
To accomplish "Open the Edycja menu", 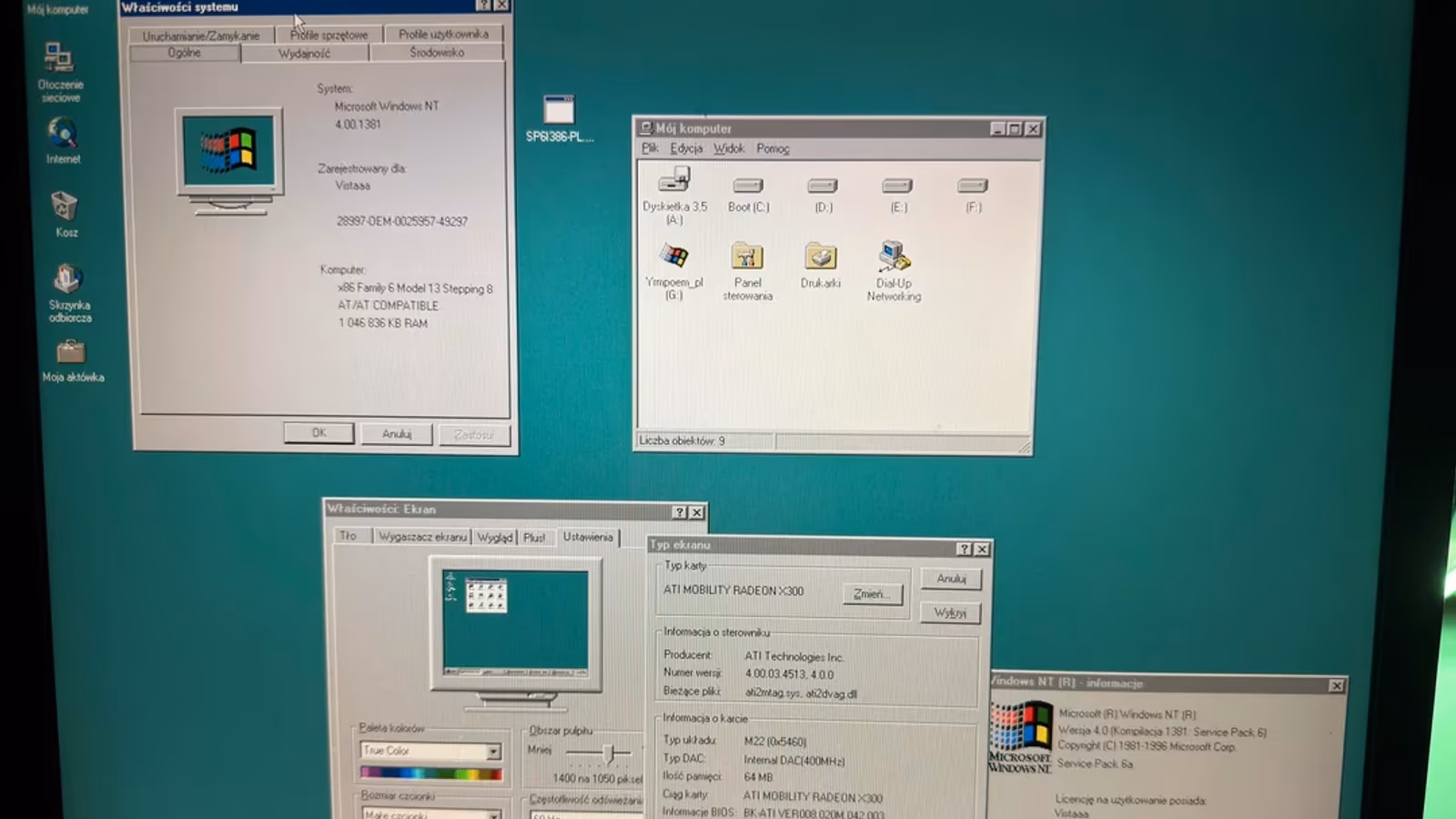I will pyautogui.click(x=686, y=148).
